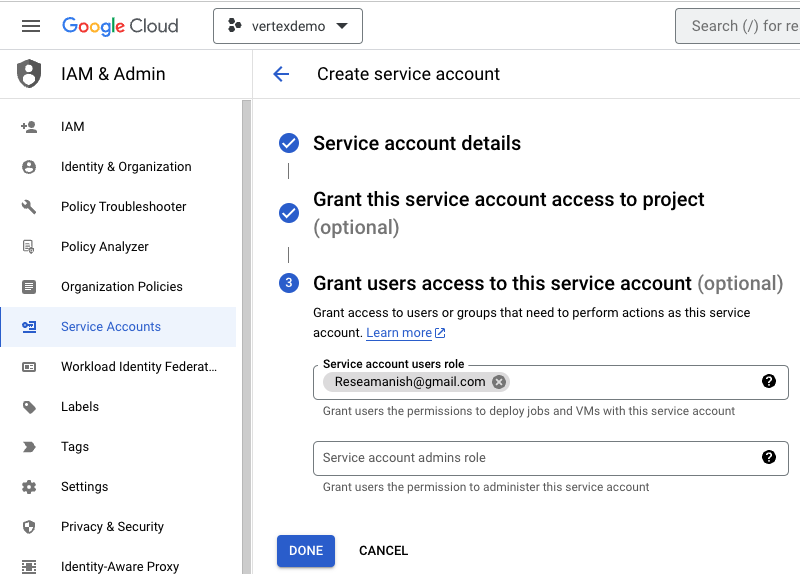This screenshot has width=800, height=574.
Task: Expand the Service account details step
Action: click(416, 143)
